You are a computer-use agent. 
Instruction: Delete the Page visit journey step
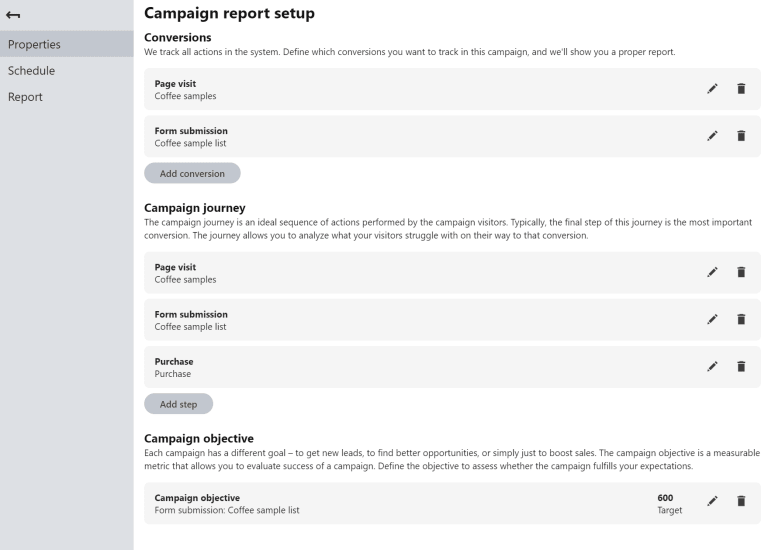pyautogui.click(x=741, y=272)
